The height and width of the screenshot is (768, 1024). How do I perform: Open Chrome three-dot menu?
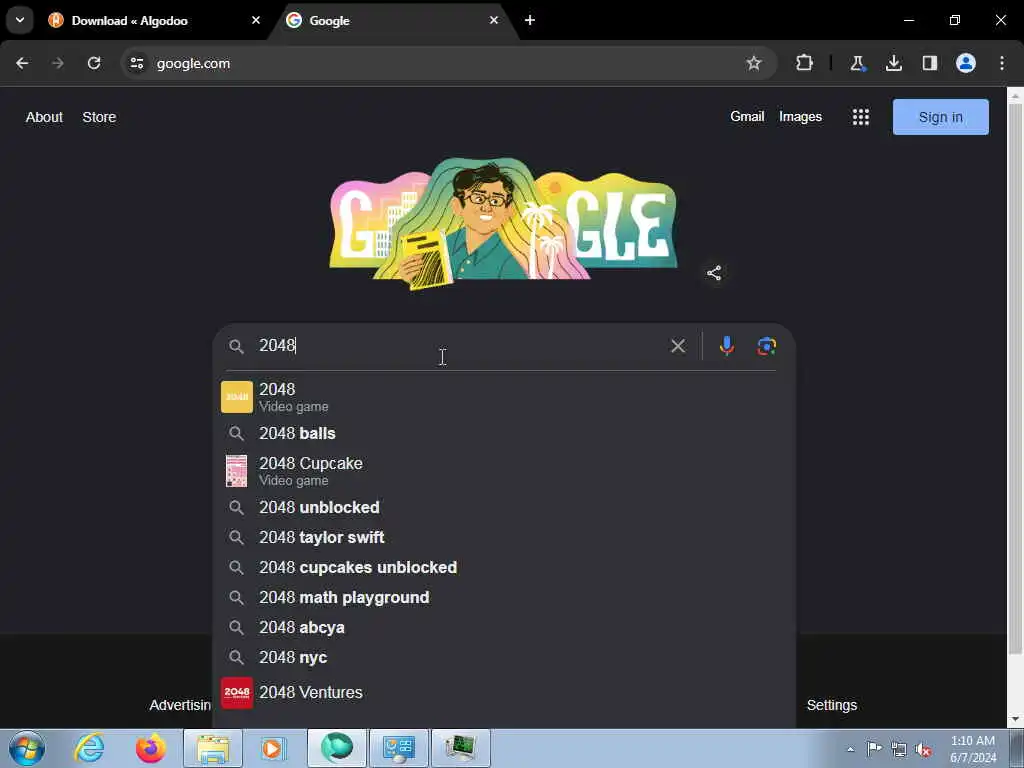(x=1002, y=63)
